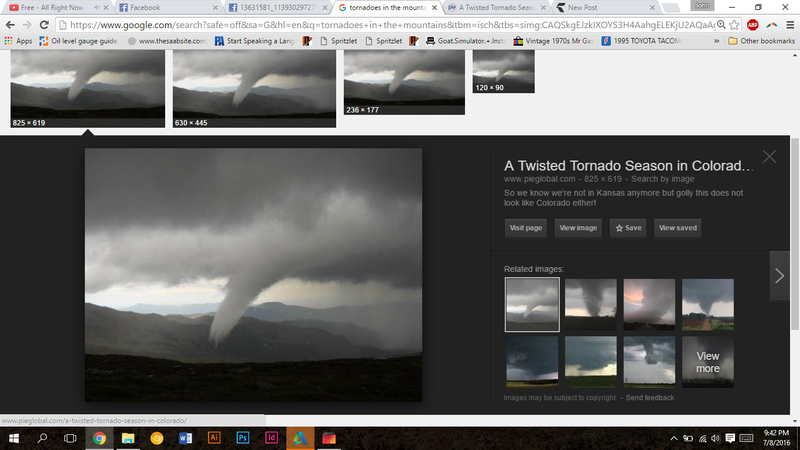Screen dimensions: 800x450
Task: Click View more related images
Action: tap(708, 362)
